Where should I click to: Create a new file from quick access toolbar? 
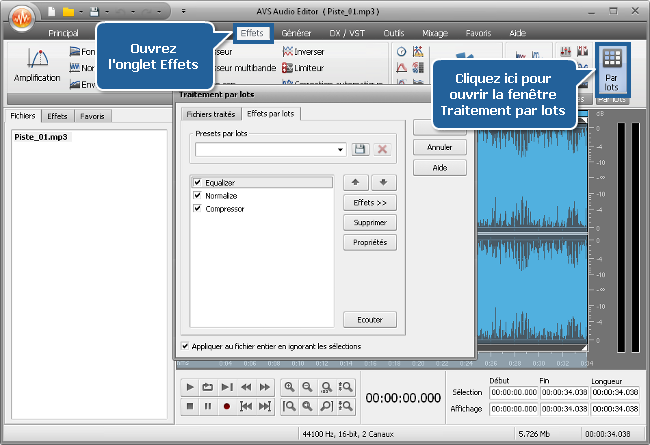tap(51, 12)
